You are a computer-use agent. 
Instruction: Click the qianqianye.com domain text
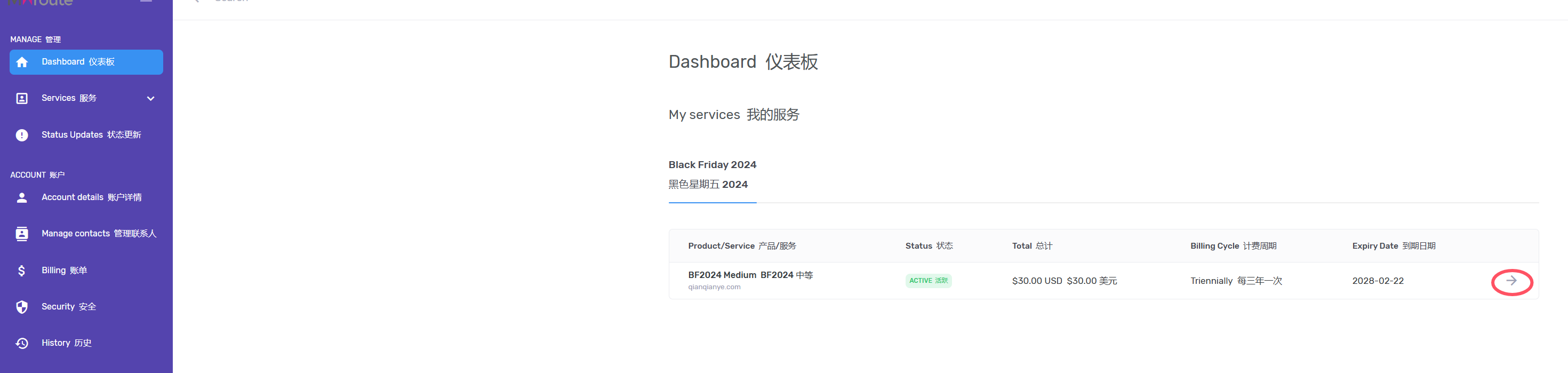pyautogui.click(x=714, y=287)
